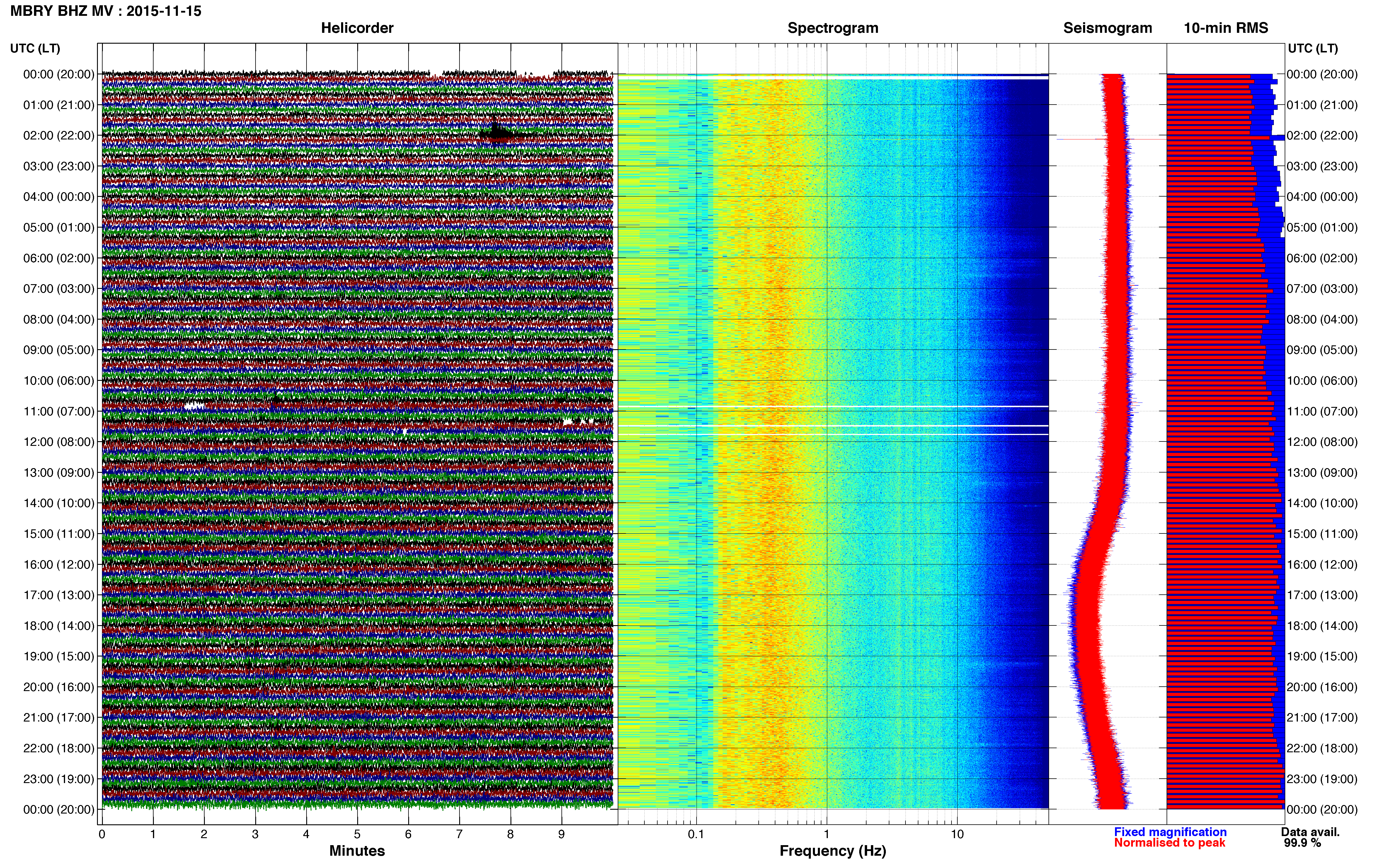Select the Helicorder panel heading
The height and width of the screenshot is (868, 1389).
[357, 28]
